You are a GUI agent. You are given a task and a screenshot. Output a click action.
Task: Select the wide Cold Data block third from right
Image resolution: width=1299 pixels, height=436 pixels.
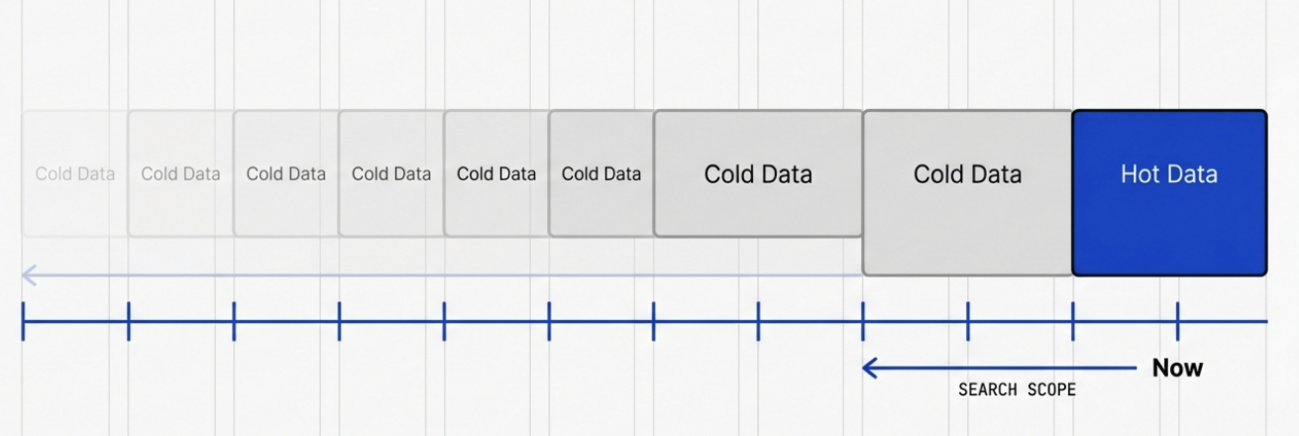758,174
